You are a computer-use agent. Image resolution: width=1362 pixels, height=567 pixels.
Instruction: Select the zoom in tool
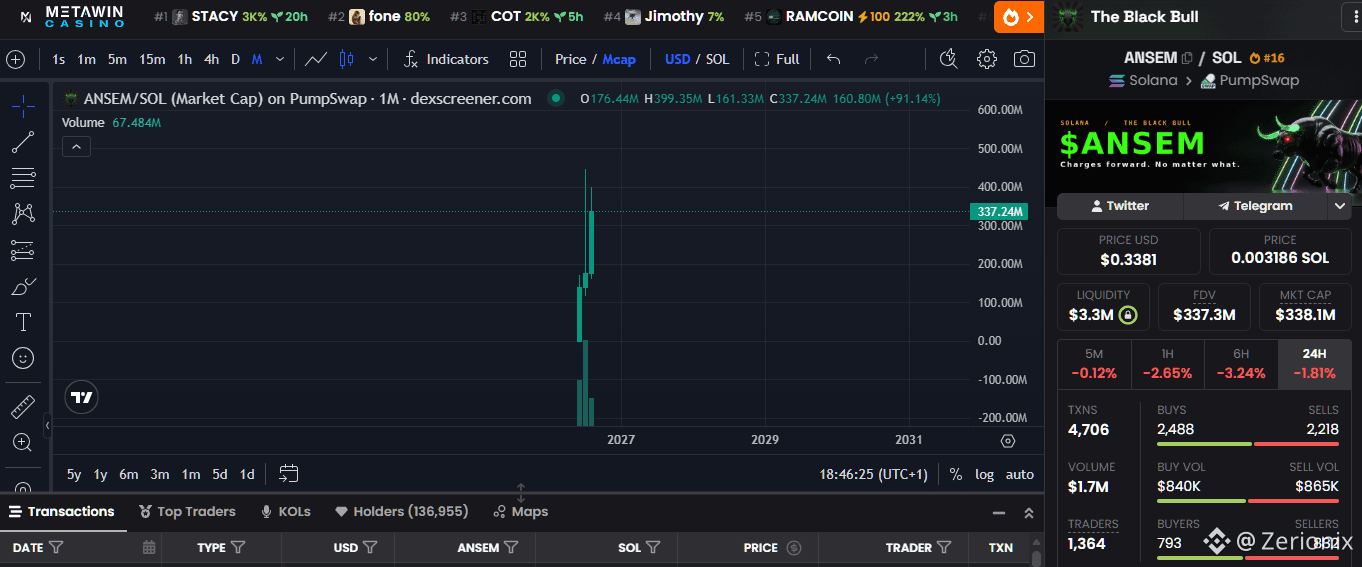[23, 442]
